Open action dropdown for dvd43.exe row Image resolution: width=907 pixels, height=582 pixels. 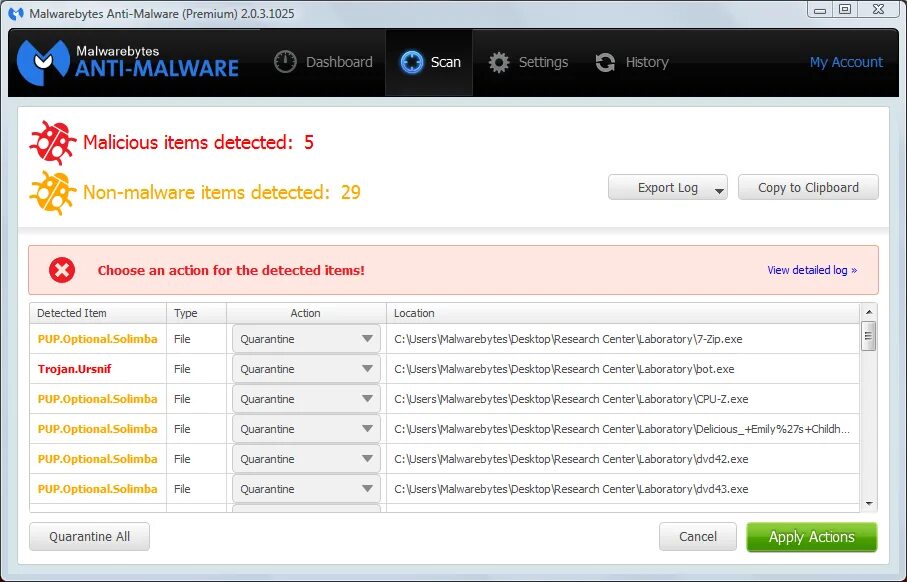pos(306,489)
